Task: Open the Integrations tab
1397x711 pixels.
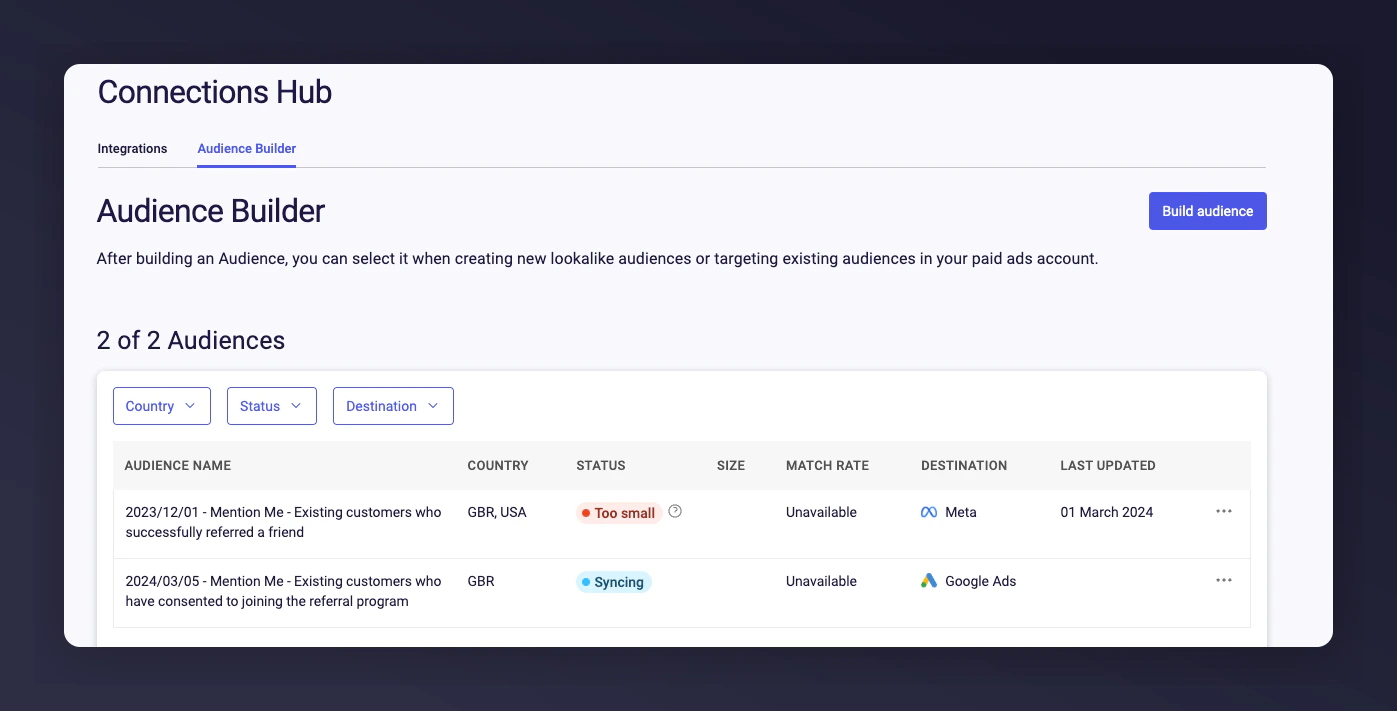Action: pos(132,149)
